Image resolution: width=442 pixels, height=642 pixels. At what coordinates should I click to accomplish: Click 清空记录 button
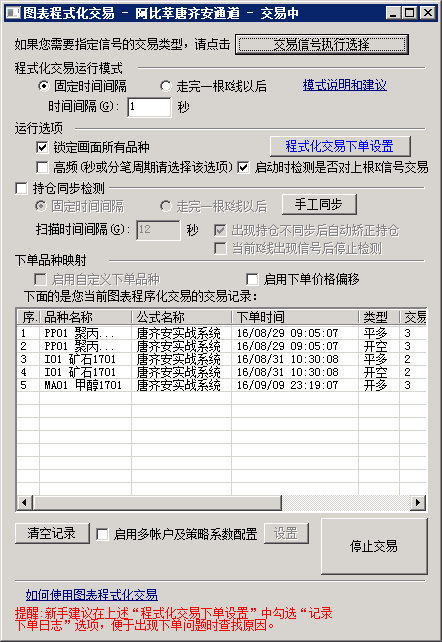pyautogui.click(x=52, y=533)
